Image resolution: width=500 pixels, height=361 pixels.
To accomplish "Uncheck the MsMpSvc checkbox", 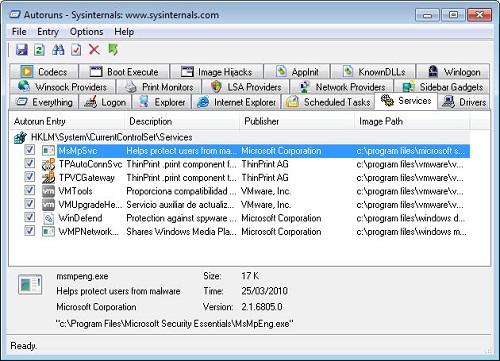I will point(30,150).
